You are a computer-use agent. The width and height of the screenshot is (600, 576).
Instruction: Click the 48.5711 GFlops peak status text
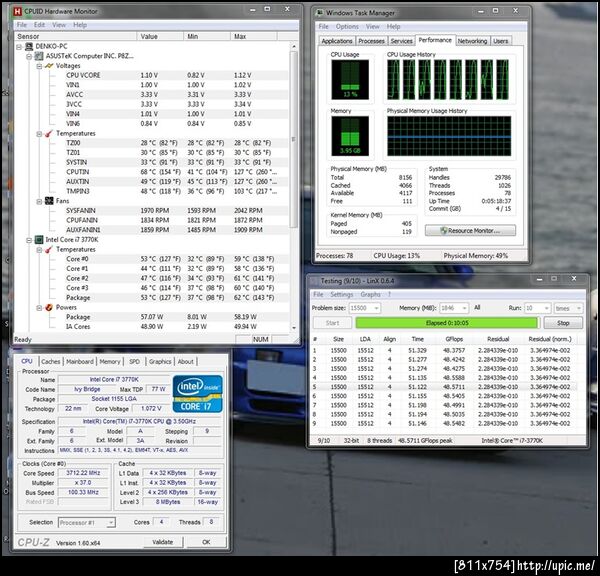click(x=425, y=441)
